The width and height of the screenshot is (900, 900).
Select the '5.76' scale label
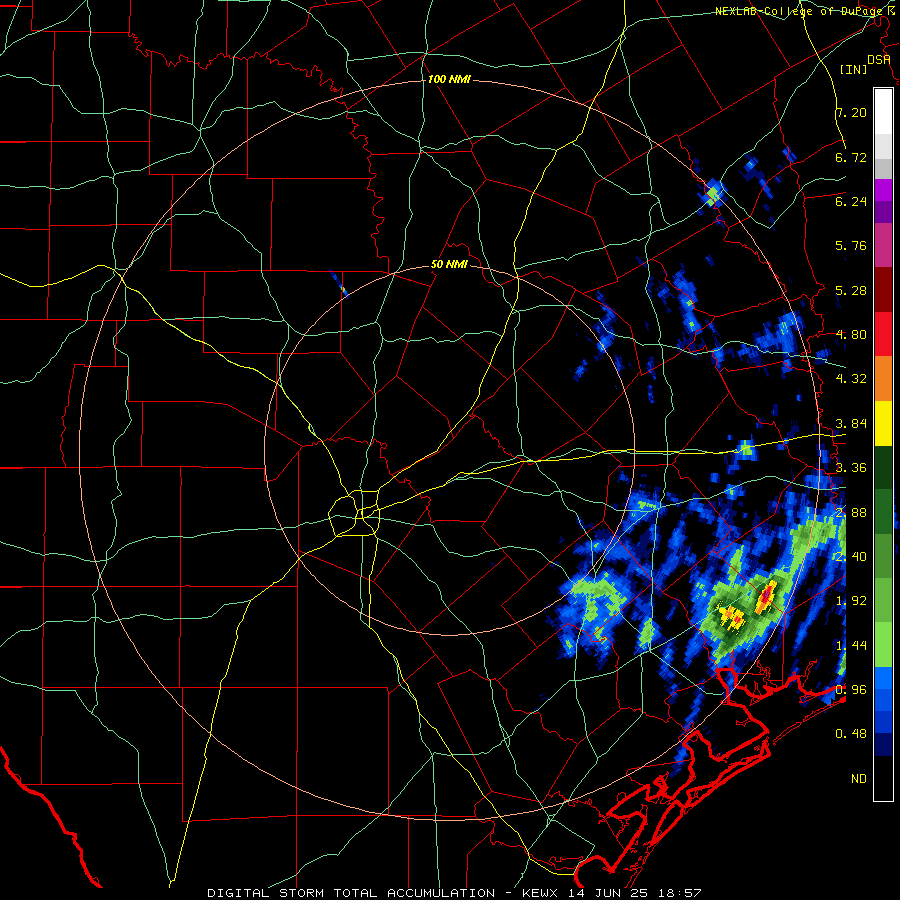(x=851, y=246)
